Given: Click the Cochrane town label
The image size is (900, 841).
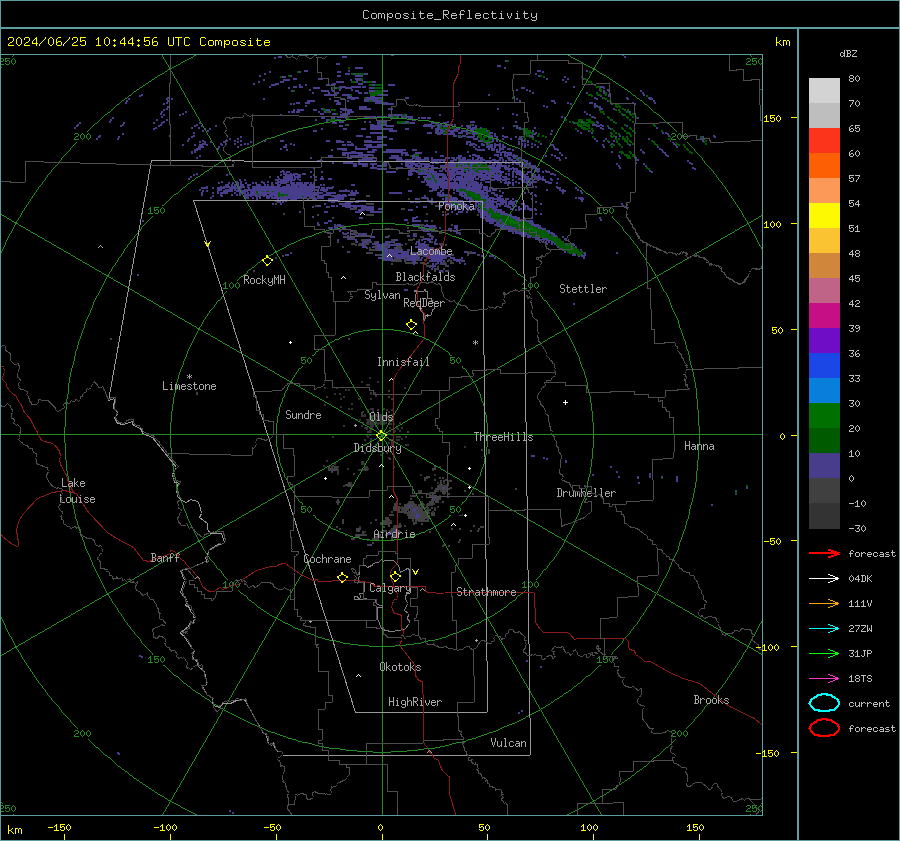Looking at the screenshot, I should point(327,559).
